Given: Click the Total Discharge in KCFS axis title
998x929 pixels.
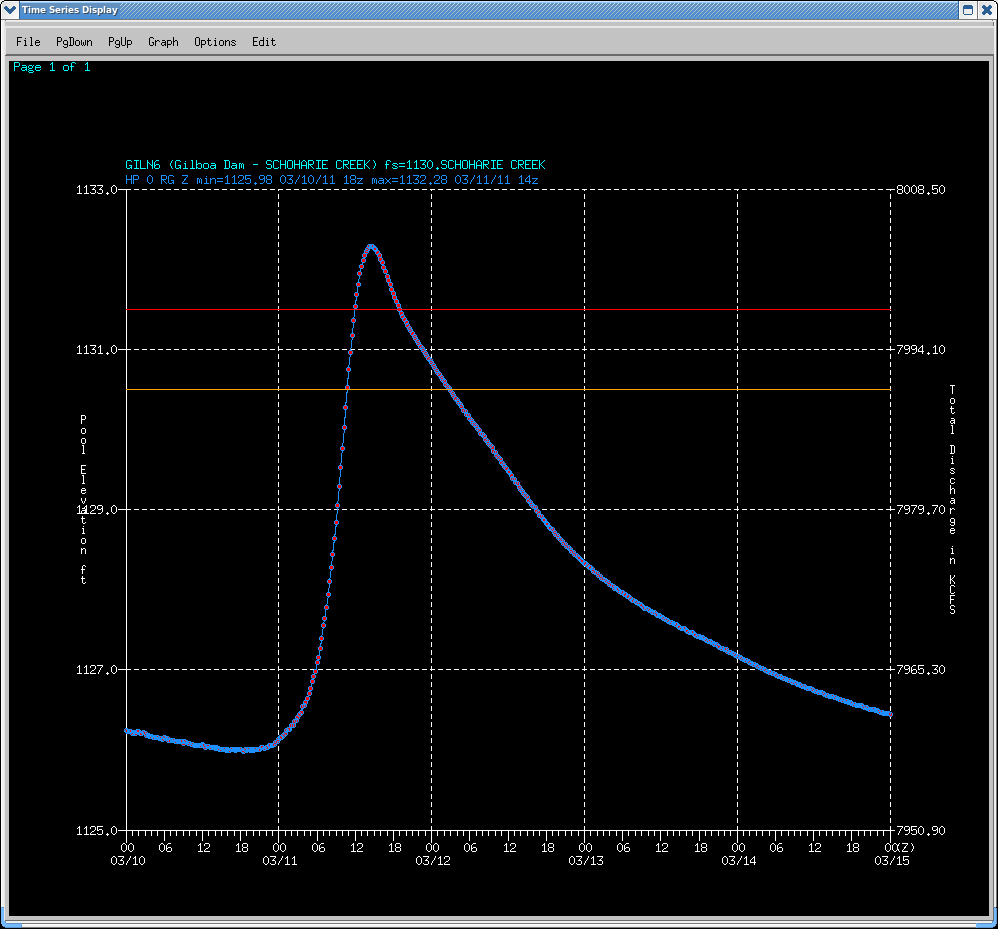Looking at the screenshot, I should click(952, 499).
